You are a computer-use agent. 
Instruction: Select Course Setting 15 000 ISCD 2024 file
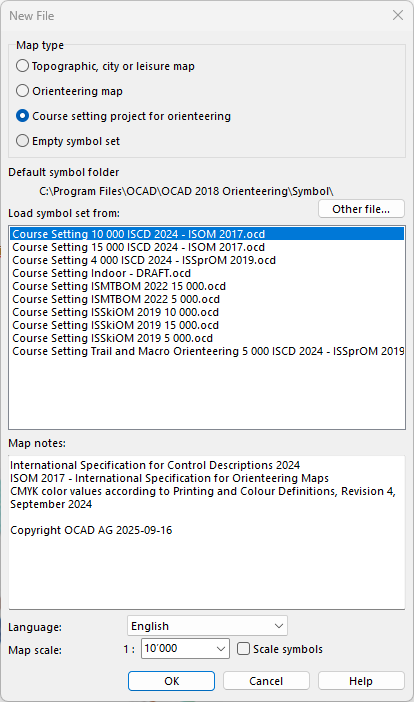pos(207,247)
